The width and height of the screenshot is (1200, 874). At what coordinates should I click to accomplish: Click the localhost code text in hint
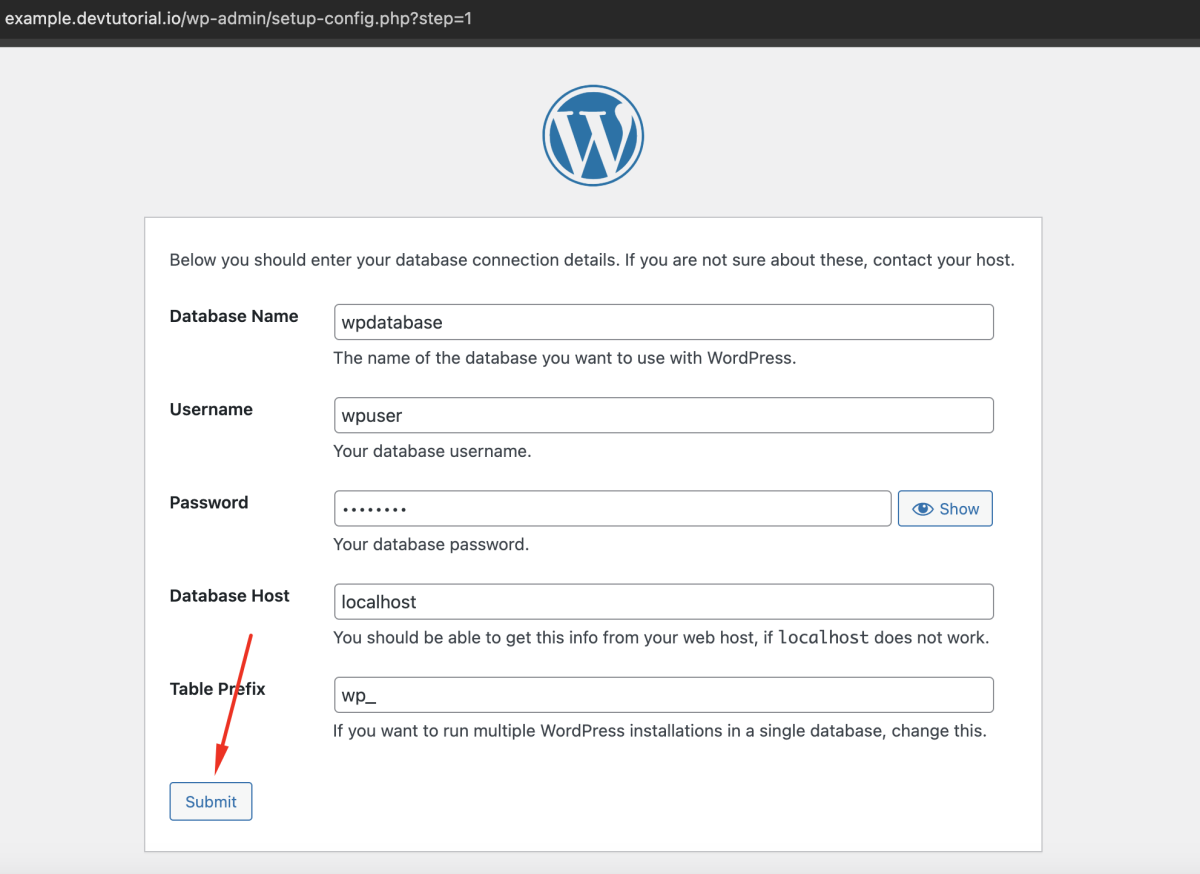[x=823, y=637]
